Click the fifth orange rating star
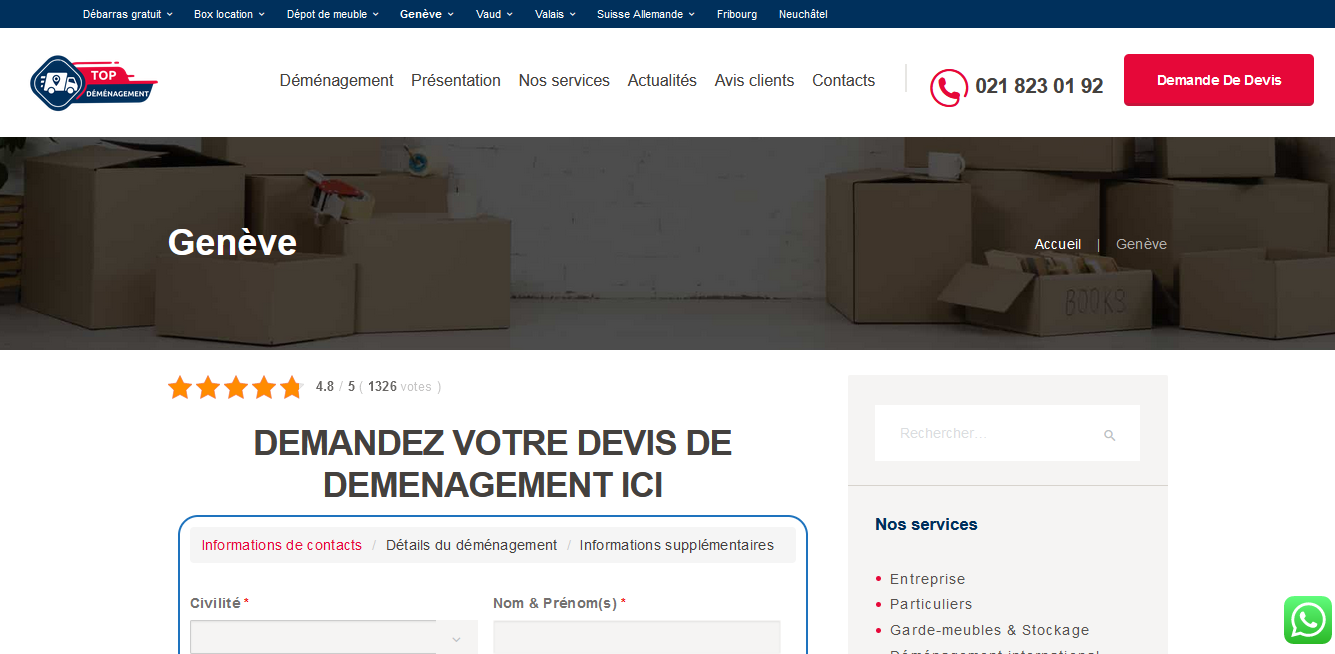The height and width of the screenshot is (654, 1335). tap(291, 388)
